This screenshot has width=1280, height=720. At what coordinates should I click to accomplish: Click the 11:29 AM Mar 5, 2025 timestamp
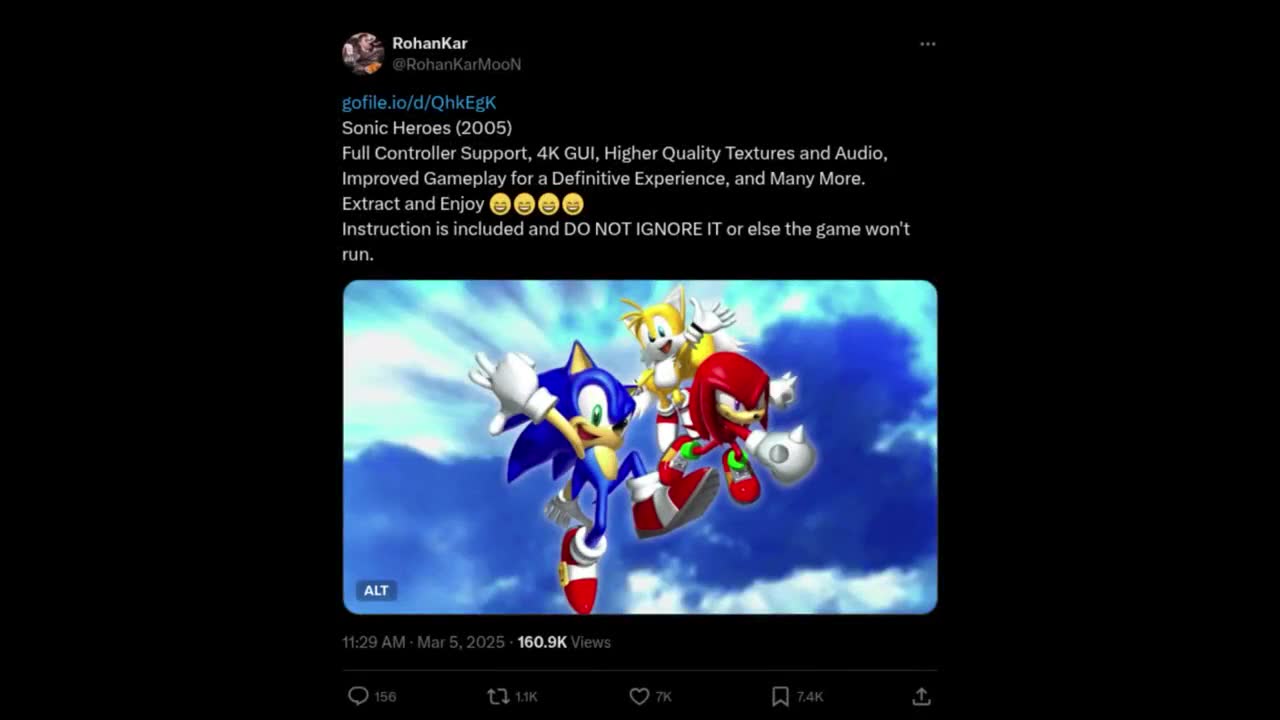coord(423,642)
